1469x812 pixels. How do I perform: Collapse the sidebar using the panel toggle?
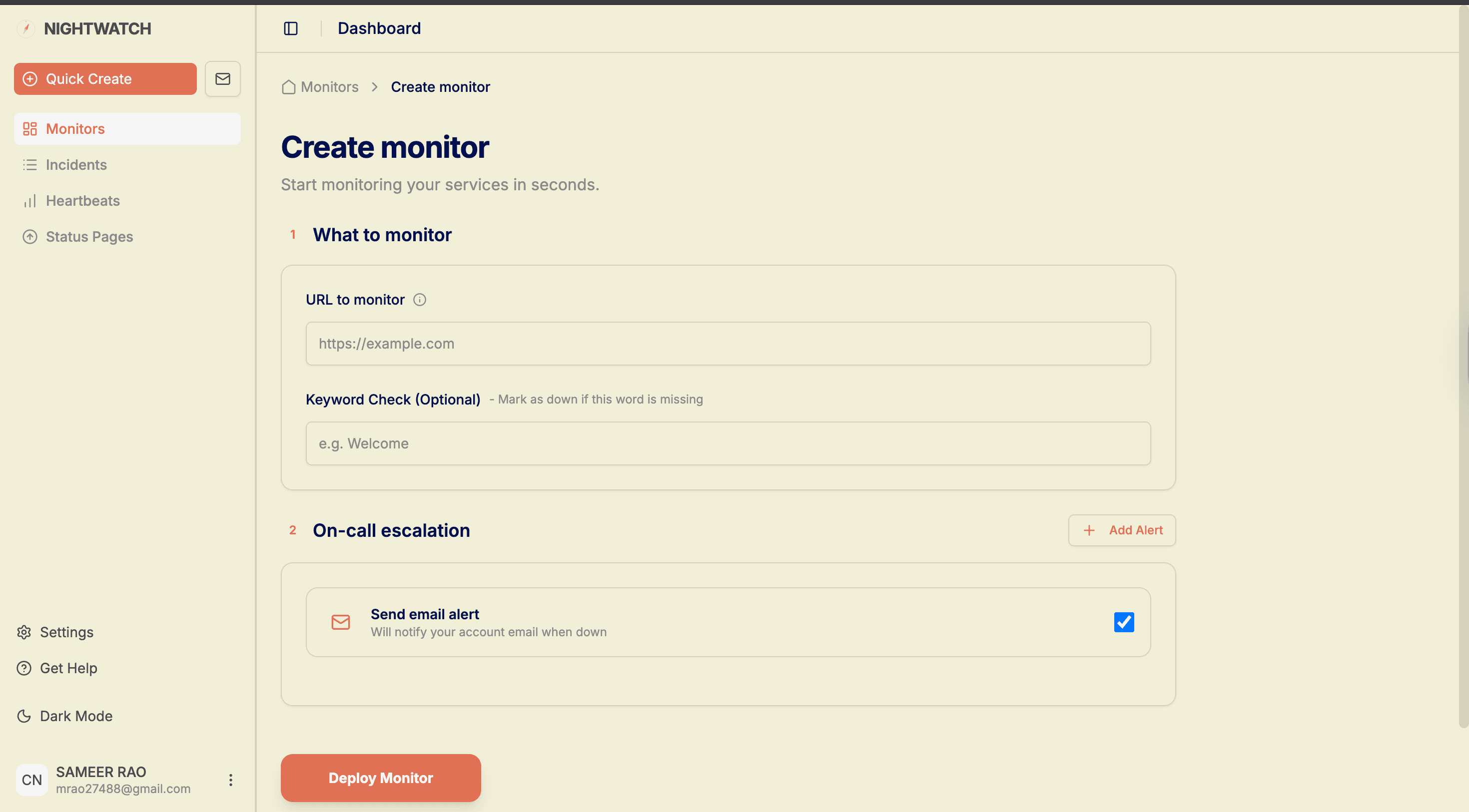(x=291, y=28)
